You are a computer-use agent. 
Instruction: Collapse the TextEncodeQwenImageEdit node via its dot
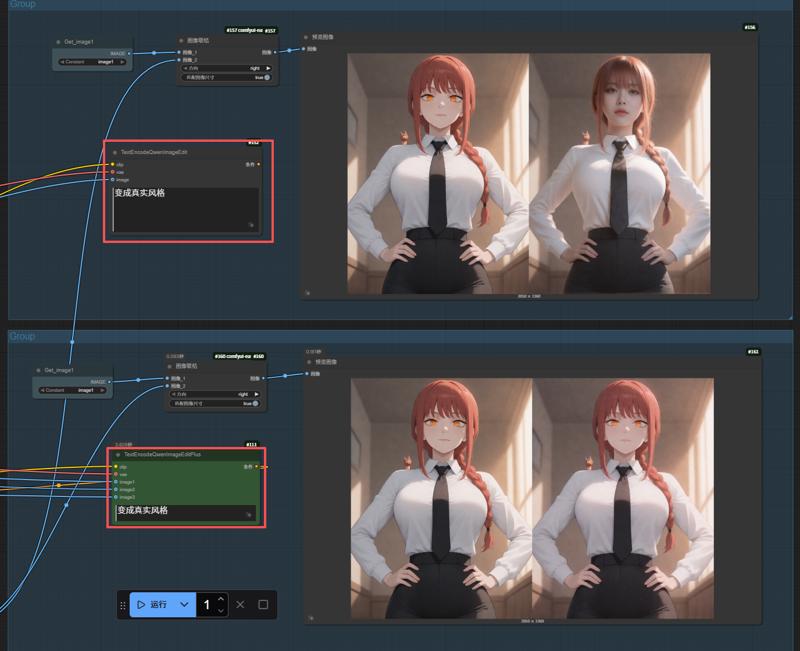click(114, 152)
